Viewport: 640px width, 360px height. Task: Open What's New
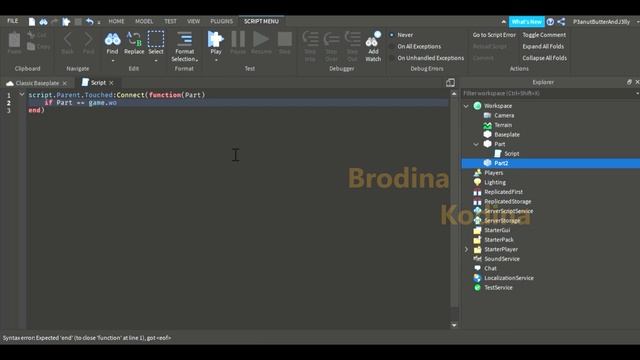point(527,22)
